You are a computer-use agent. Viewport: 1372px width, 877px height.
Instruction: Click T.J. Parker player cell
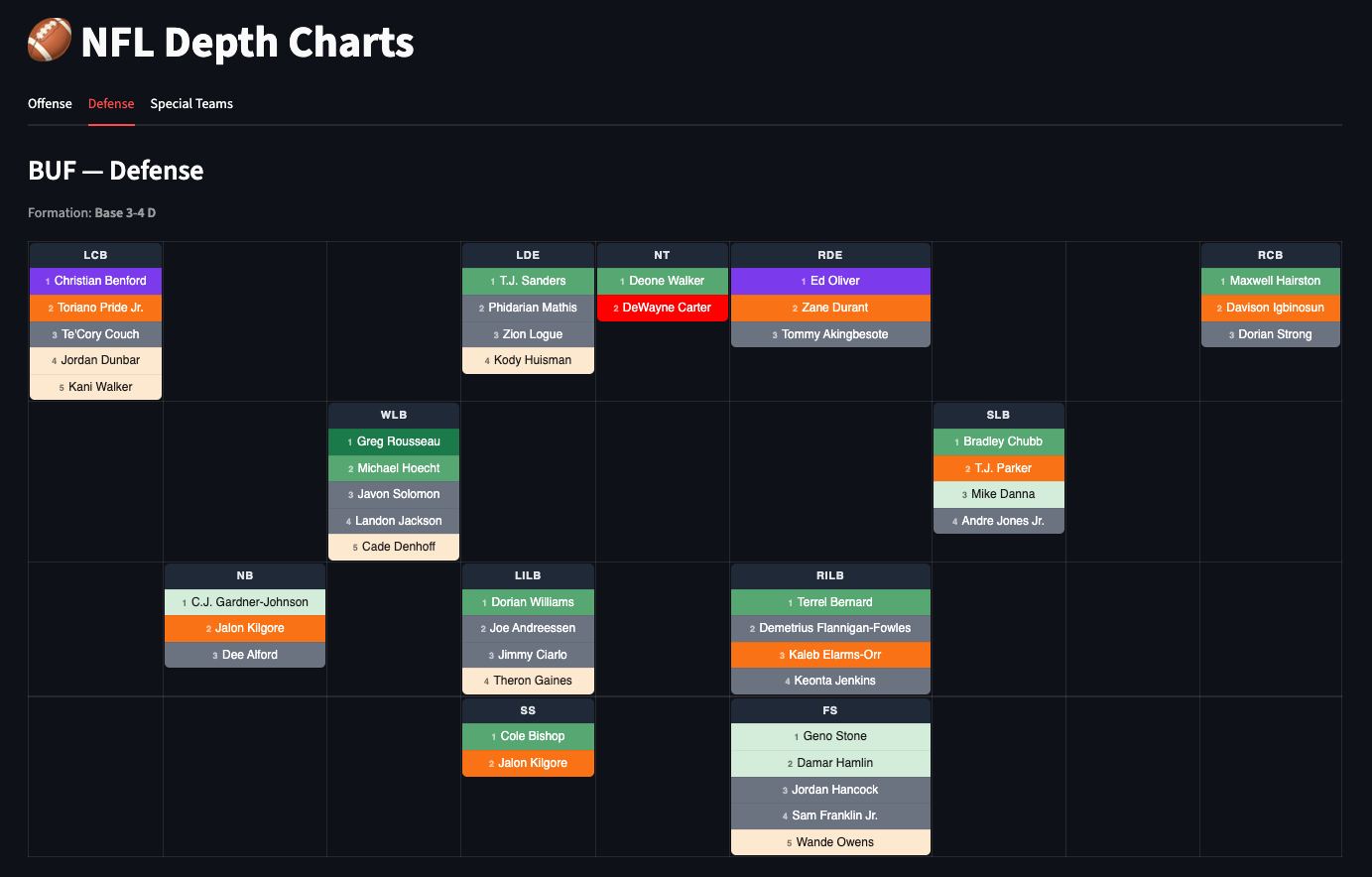point(999,468)
